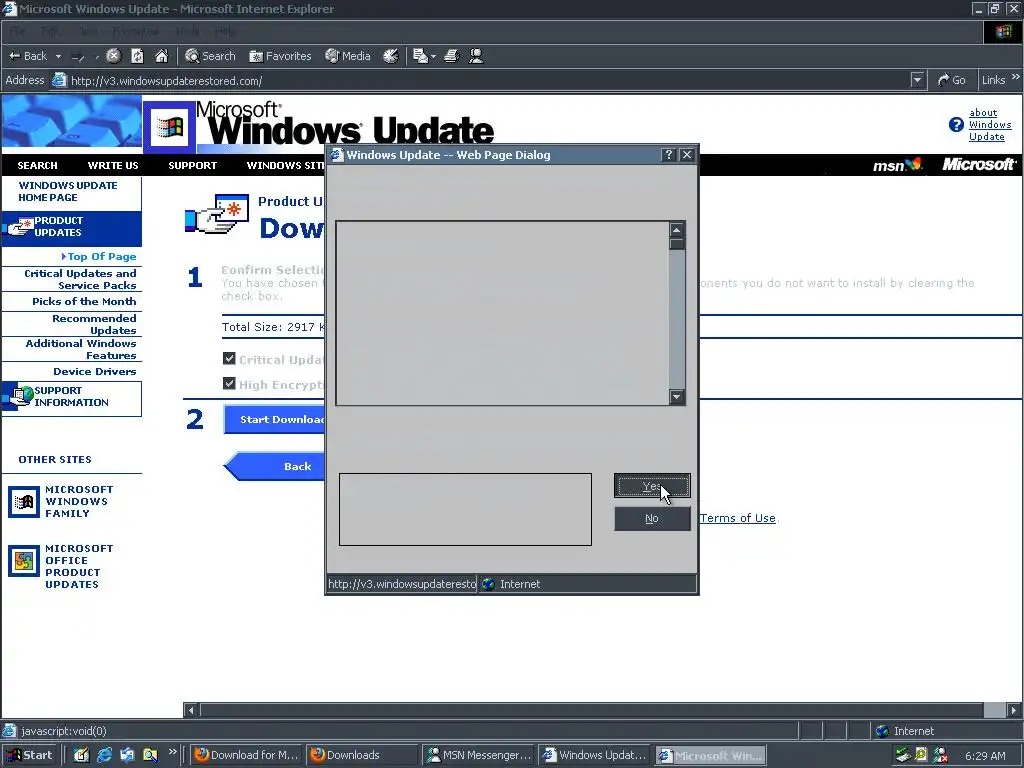The image size is (1024, 768).
Task: Open the Favorites toolbar button
Action: click(x=280, y=56)
